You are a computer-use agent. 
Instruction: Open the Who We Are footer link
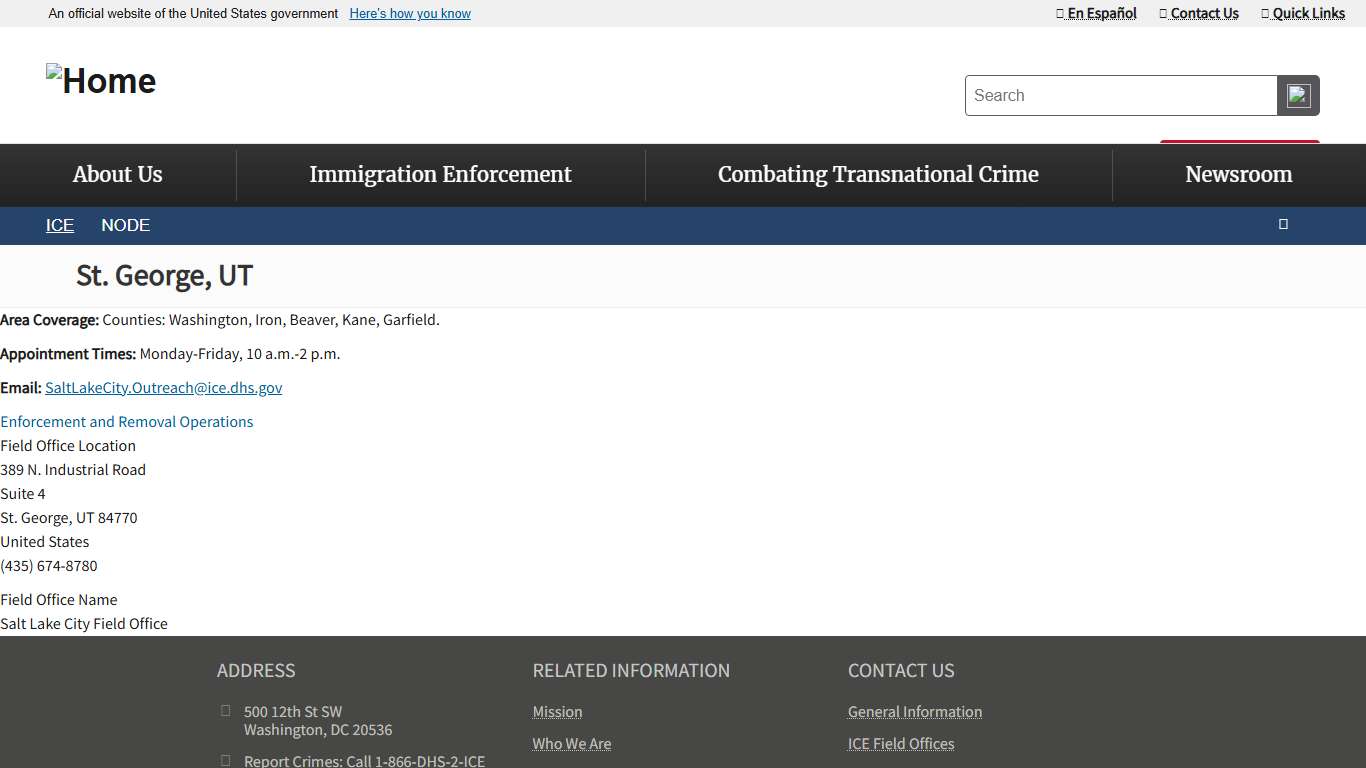tap(571, 744)
